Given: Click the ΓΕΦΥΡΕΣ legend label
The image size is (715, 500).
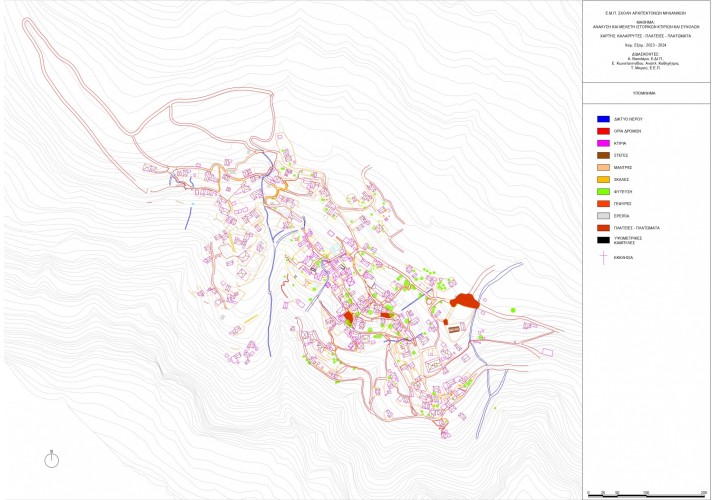Looking at the screenshot, I should point(622,204).
